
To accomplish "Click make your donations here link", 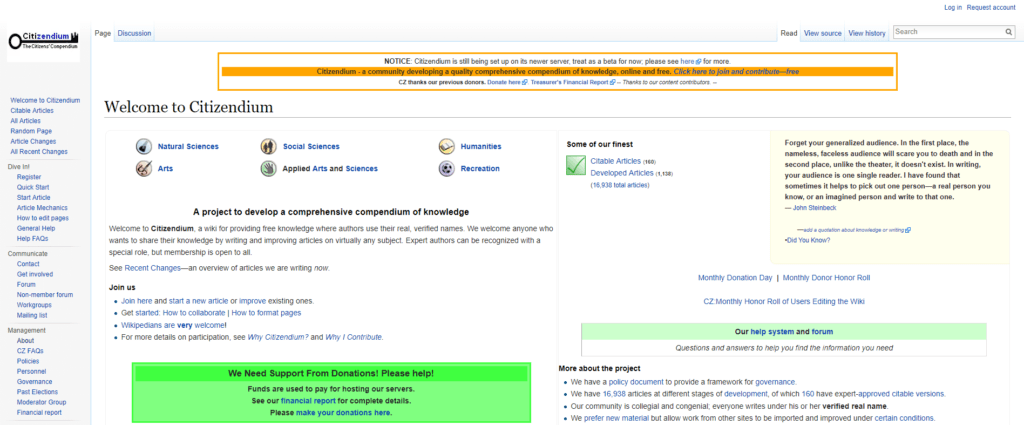I will point(344,413).
